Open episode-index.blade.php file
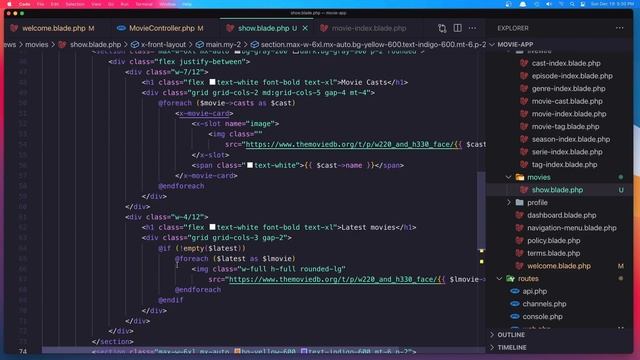The width and height of the screenshot is (640, 360). (572, 76)
